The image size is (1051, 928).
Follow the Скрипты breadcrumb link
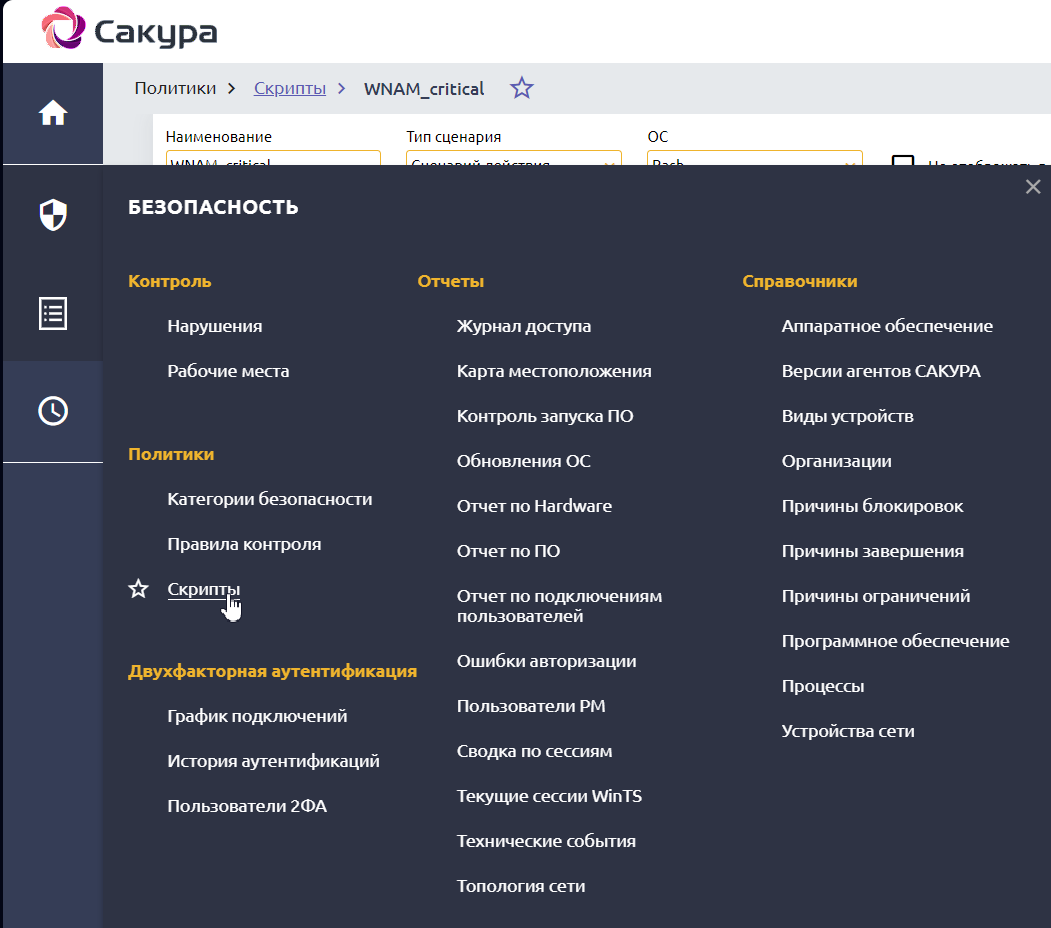pos(290,88)
